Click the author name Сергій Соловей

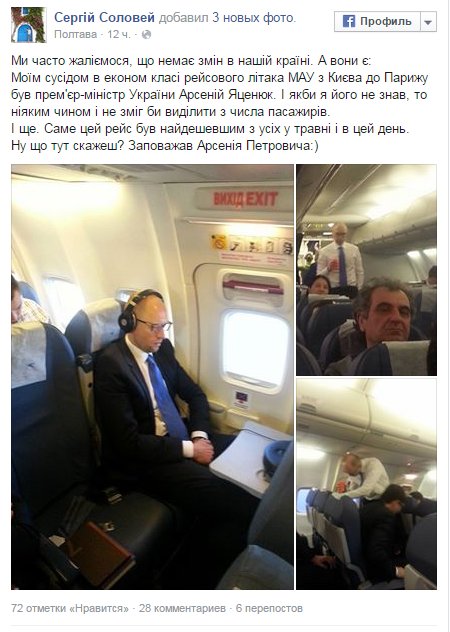point(104,17)
